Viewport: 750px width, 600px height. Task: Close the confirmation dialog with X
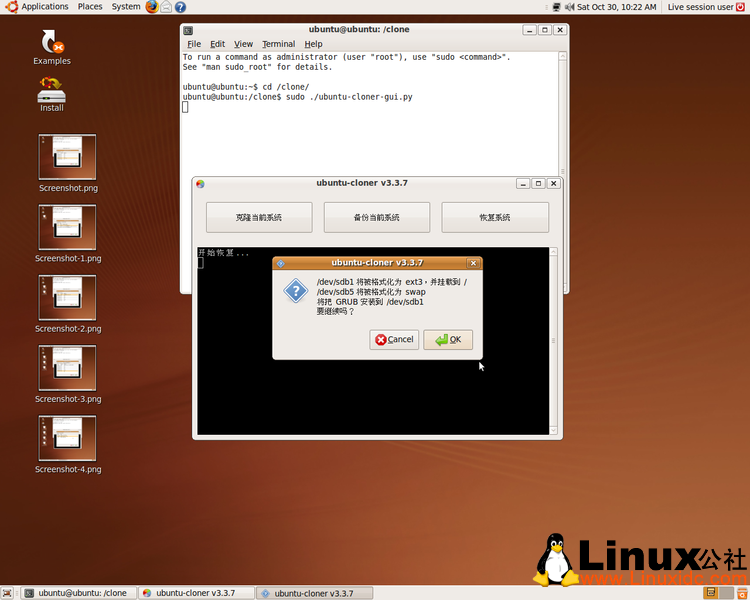[473, 263]
